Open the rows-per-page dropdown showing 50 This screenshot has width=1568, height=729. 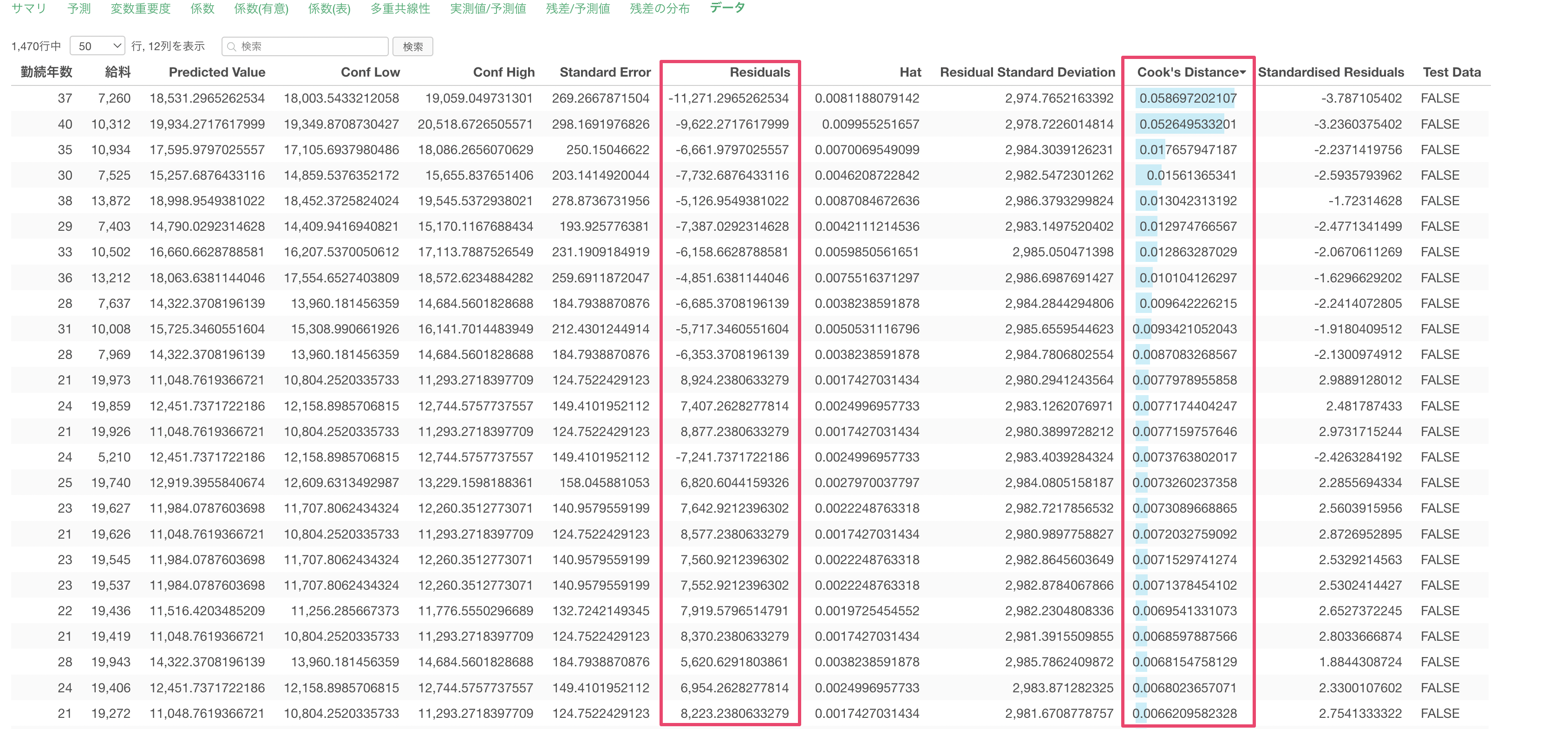point(98,46)
